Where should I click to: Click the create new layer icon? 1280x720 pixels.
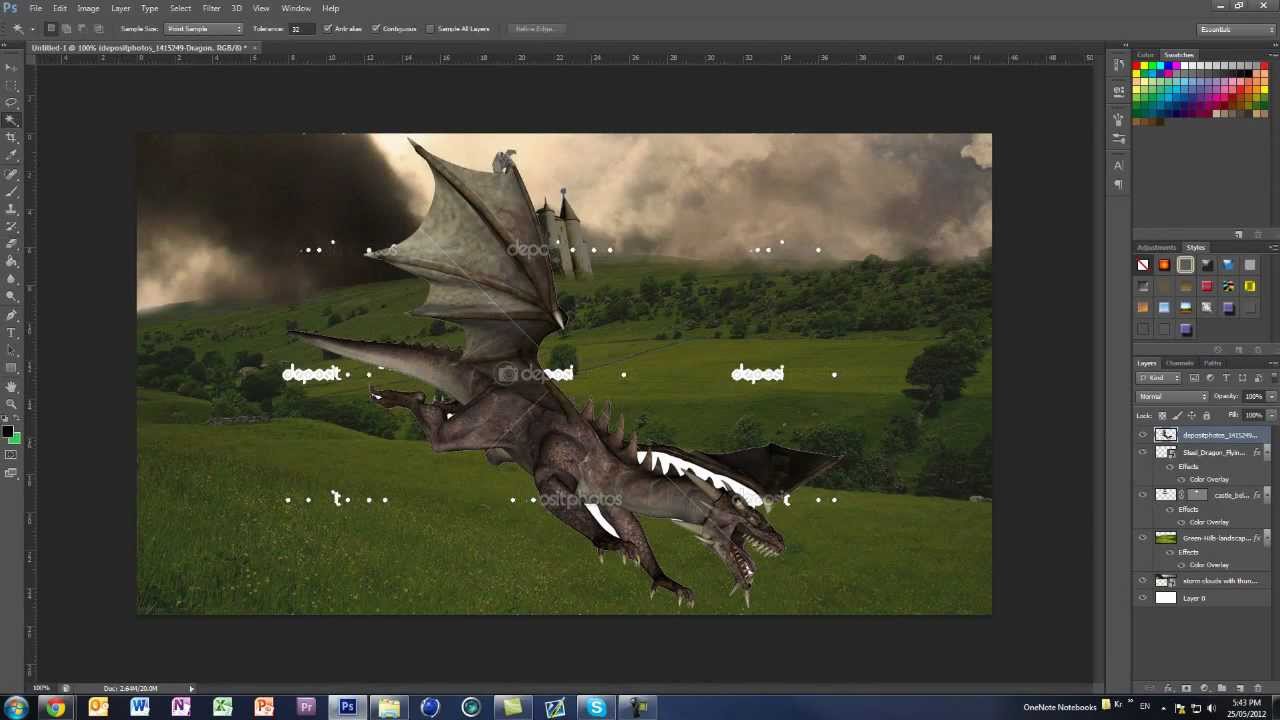[1240, 688]
